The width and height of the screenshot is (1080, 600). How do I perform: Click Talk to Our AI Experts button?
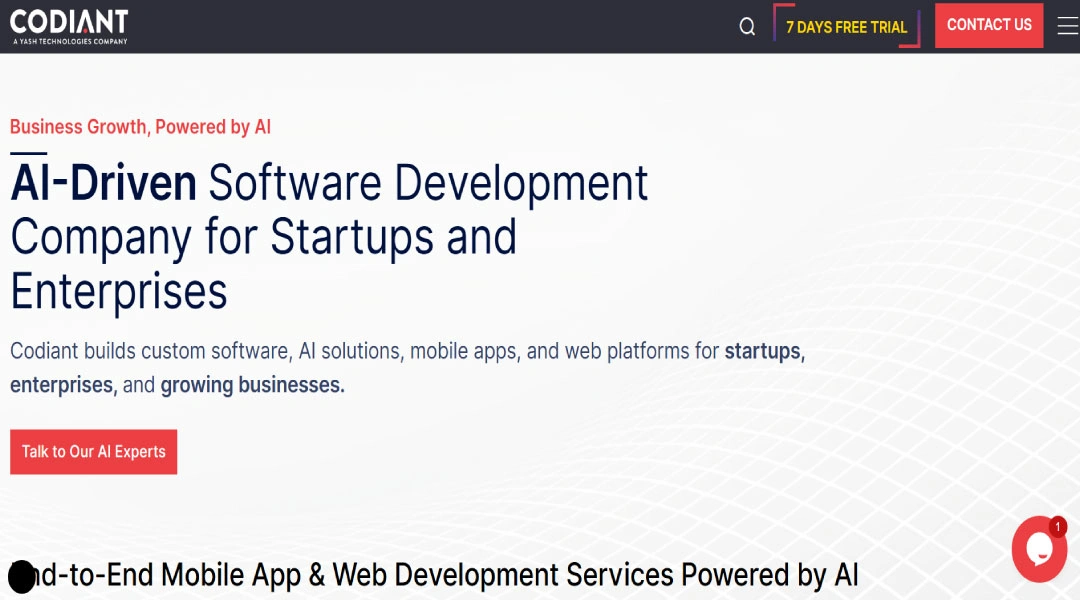[94, 452]
